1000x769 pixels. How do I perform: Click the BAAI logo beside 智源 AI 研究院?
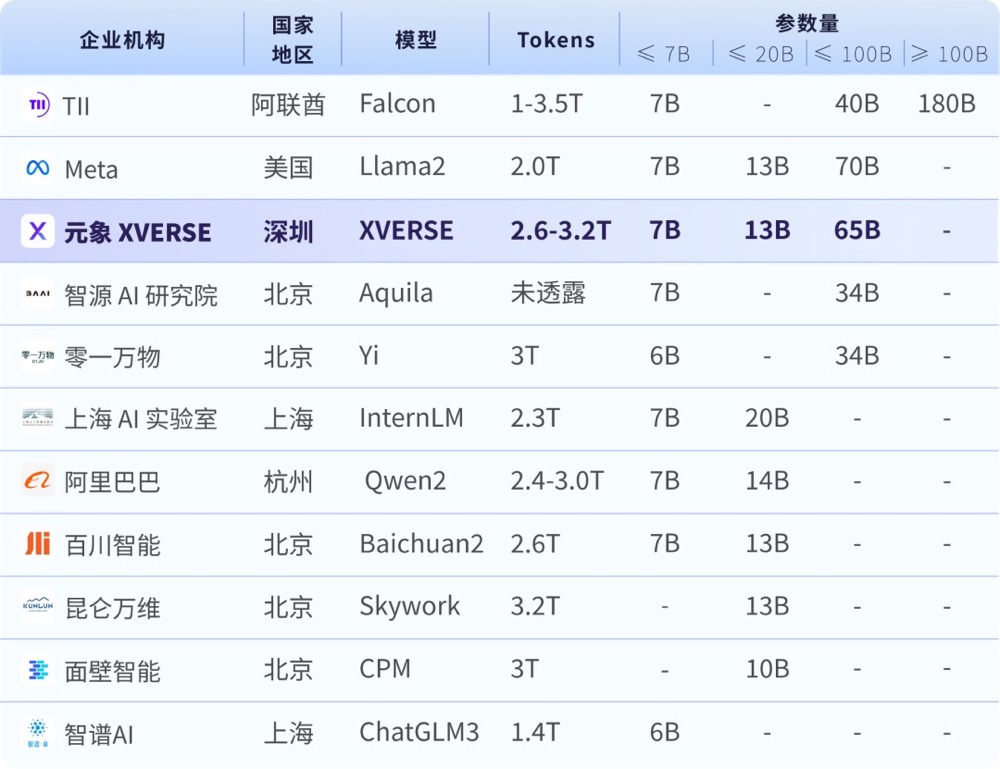(38, 294)
